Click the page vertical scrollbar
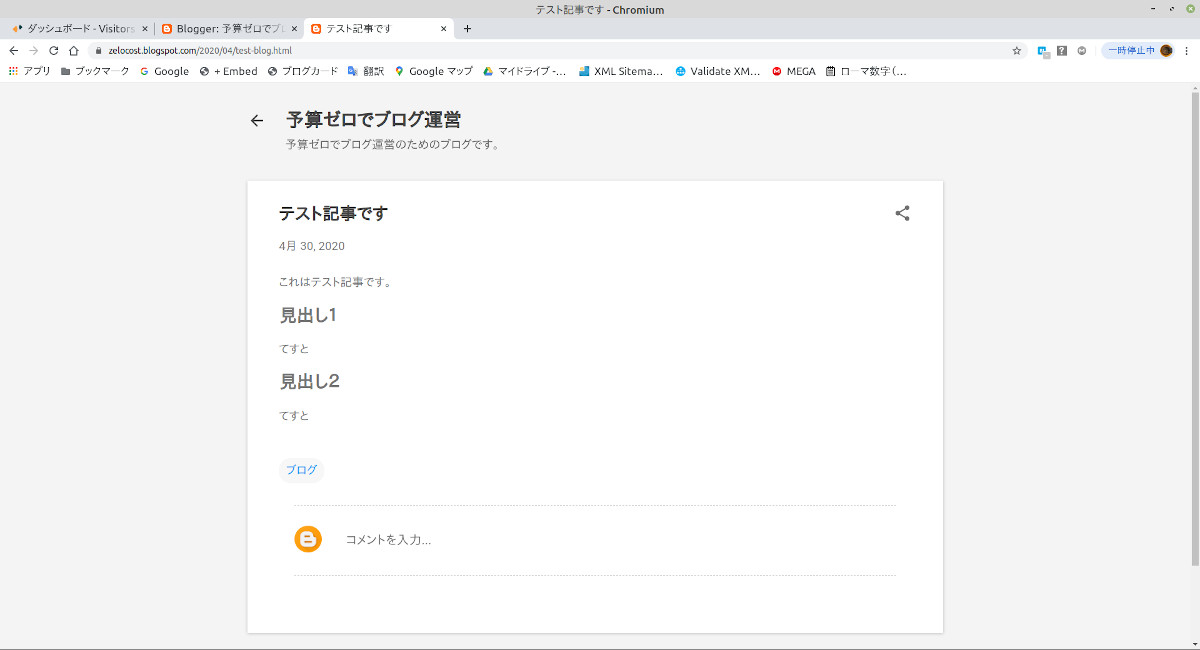 click(x=1195, y=327)
